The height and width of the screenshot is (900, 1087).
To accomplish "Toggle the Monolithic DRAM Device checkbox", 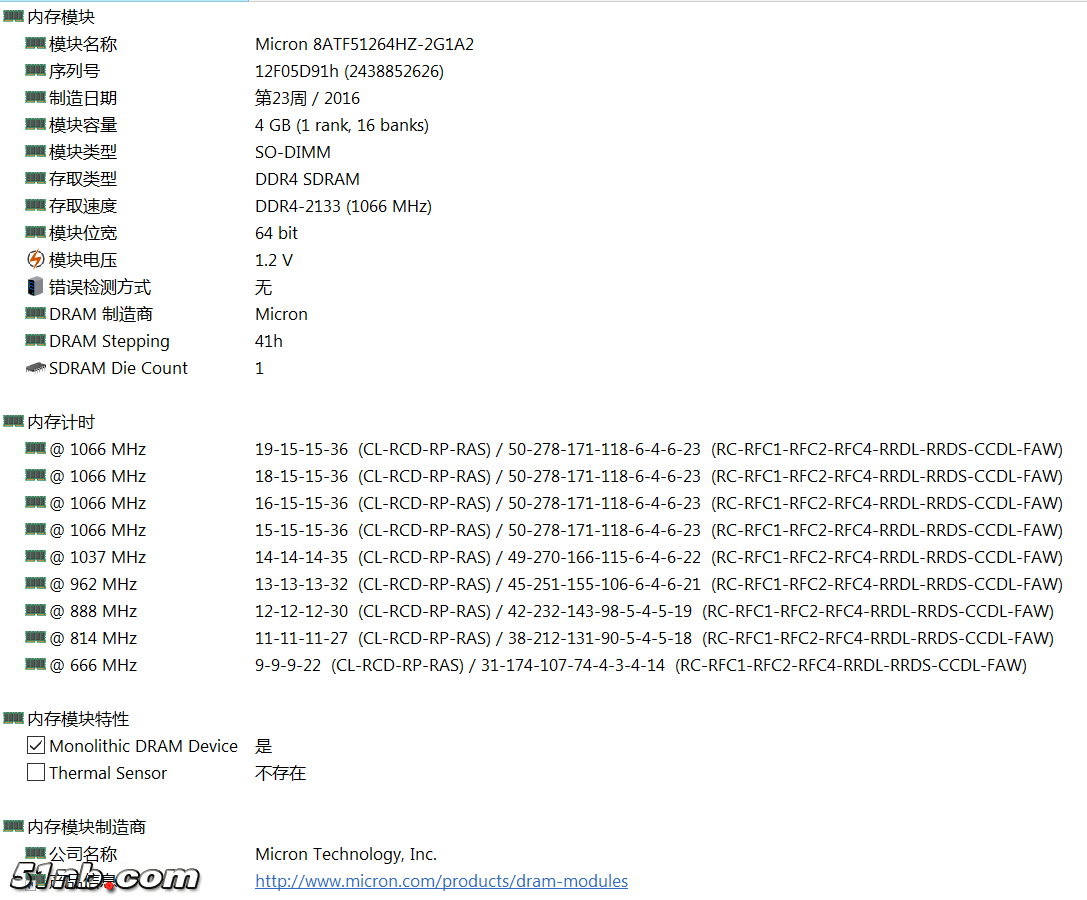I will click(36, 745).
